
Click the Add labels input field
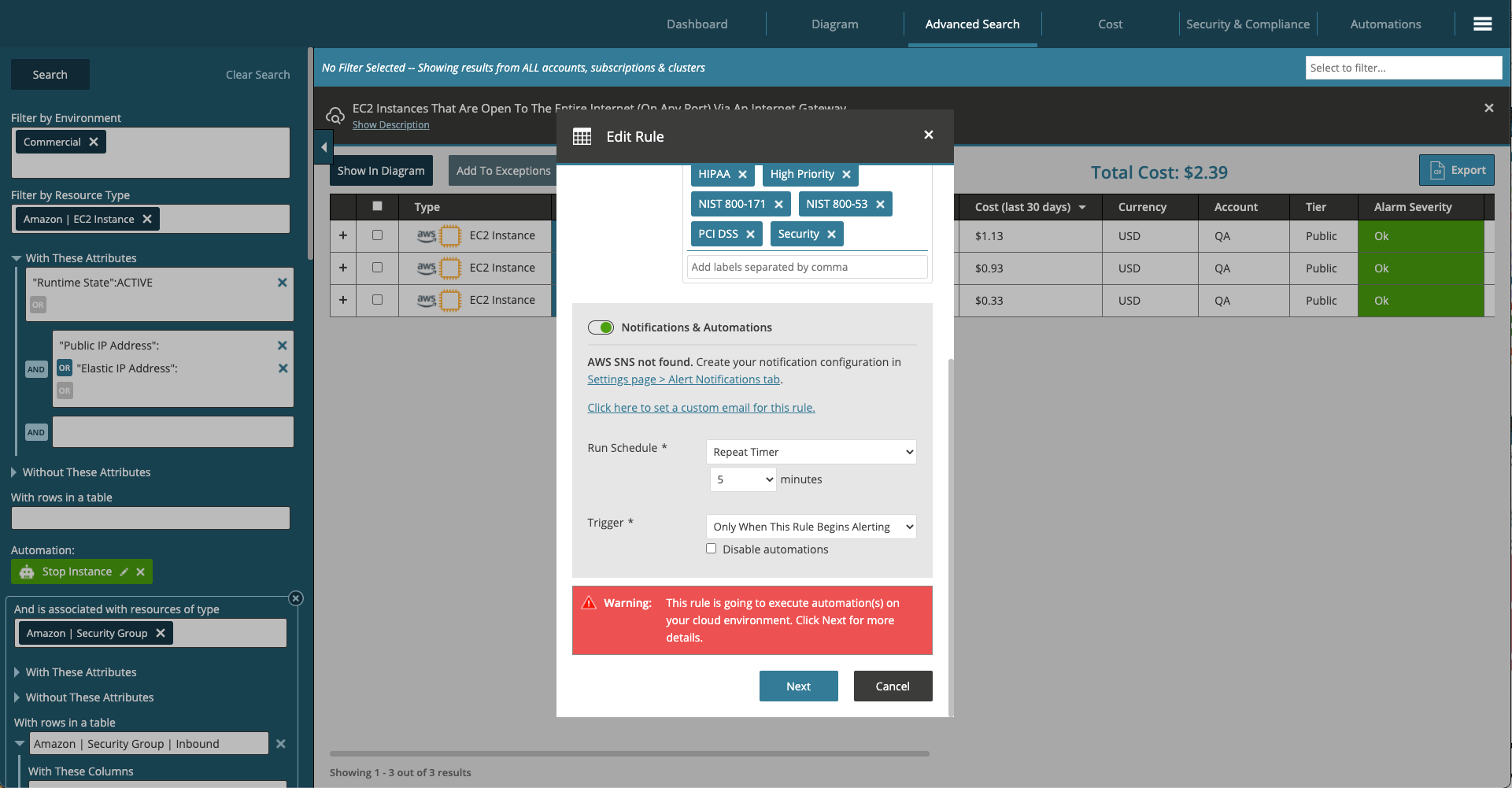[x=808, y=267]
